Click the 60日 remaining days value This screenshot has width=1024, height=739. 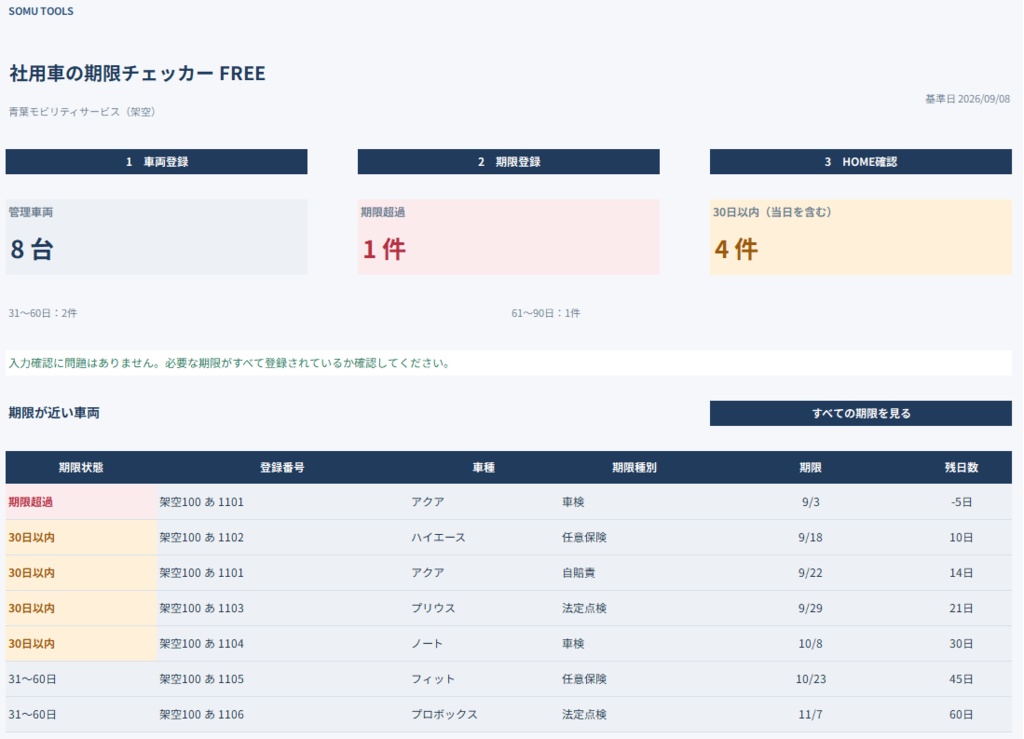961,714
